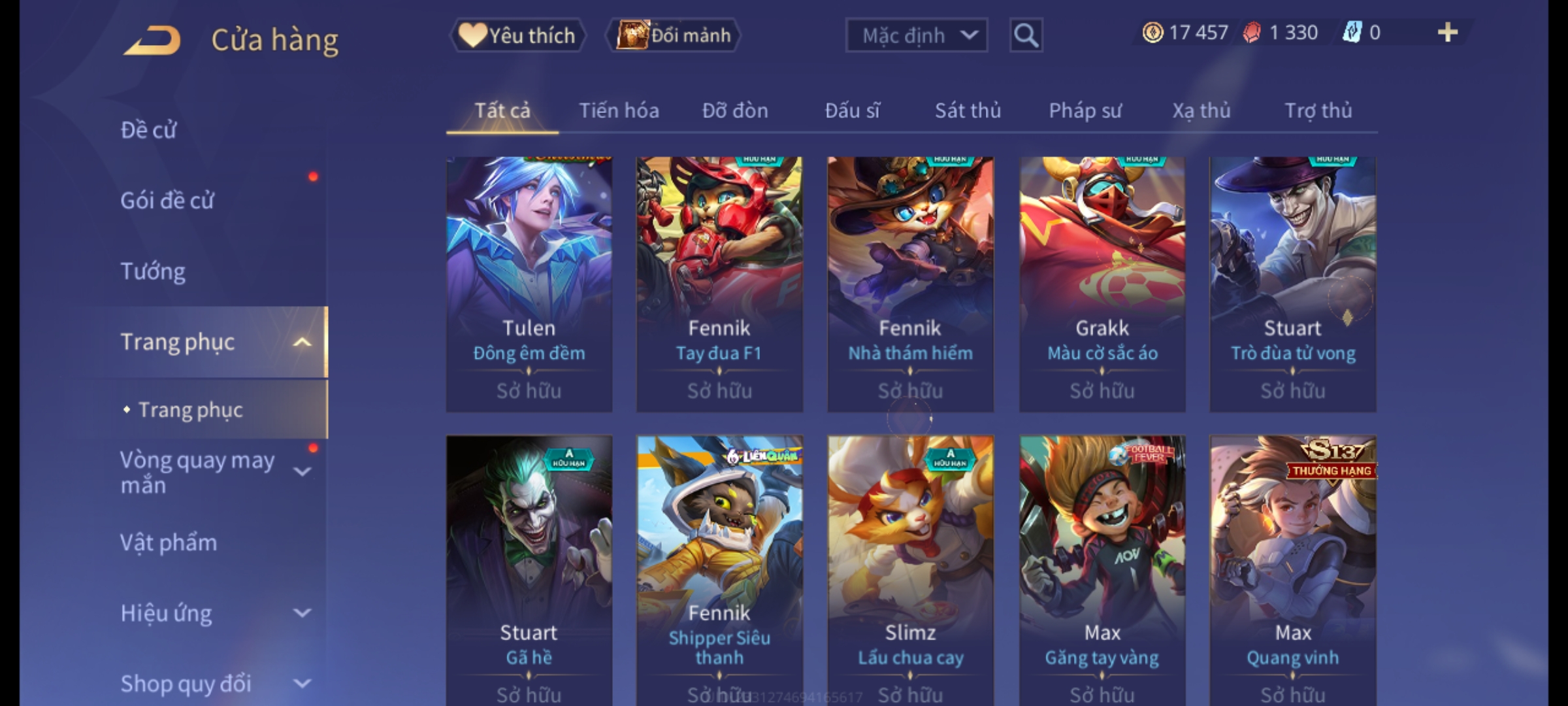Click the gold coin currency icon
The width and height of the screenshot is (1568, 706).
[x=1152, y=32]
